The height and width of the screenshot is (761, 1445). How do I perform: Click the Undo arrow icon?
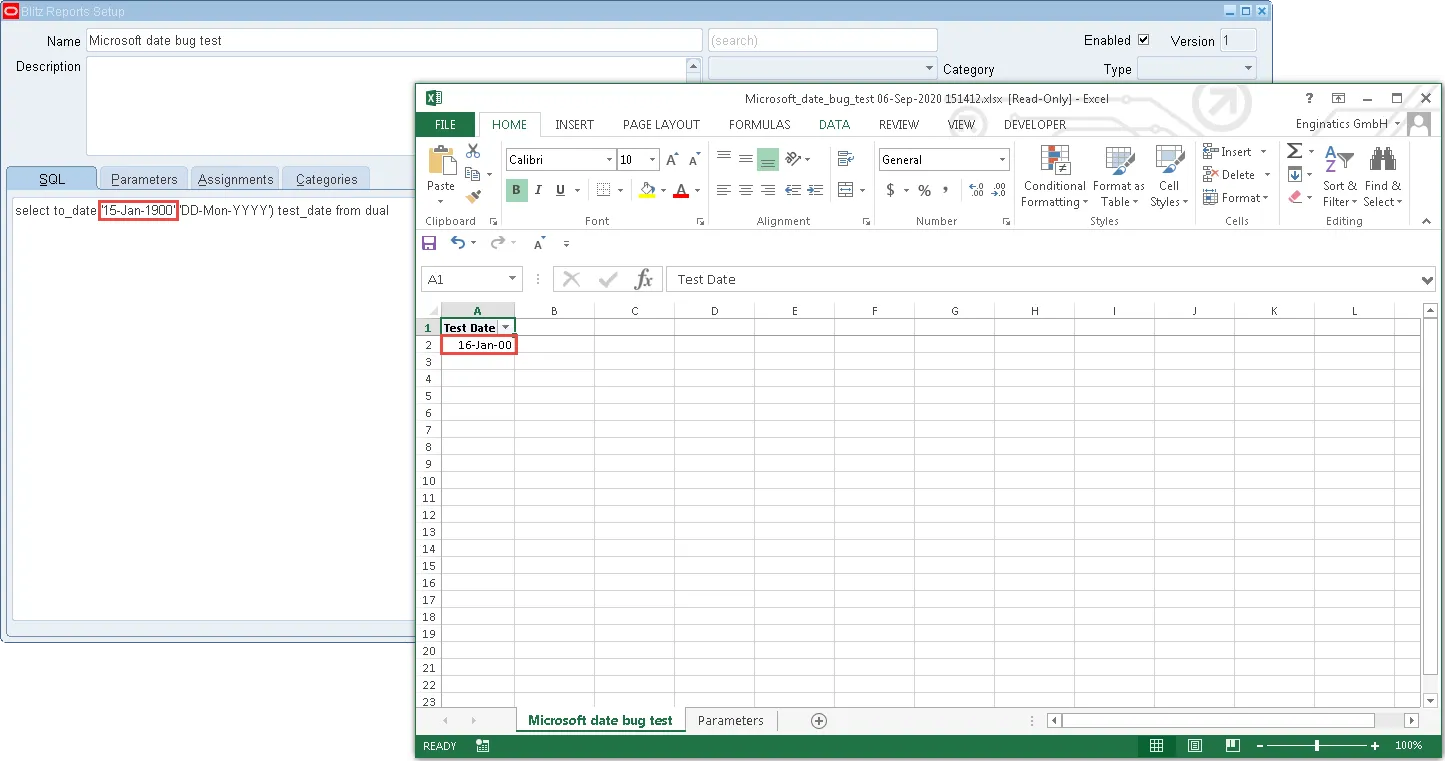pyautogui.click(x=457, y=243)
